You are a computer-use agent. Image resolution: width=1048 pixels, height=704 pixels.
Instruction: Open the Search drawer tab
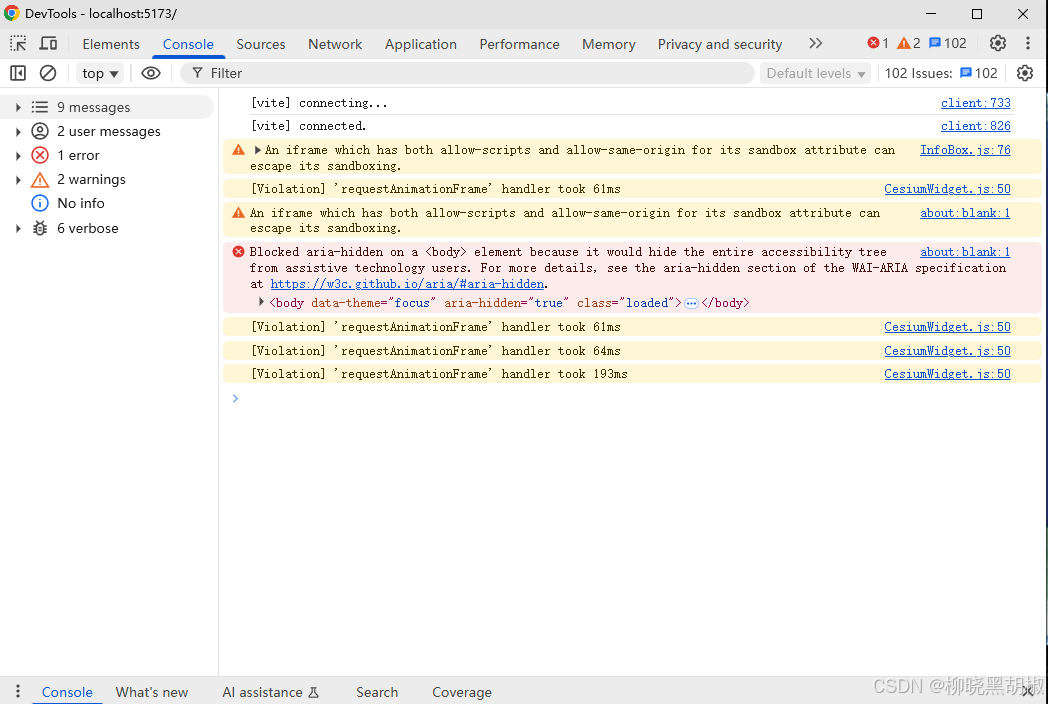(x=377, y=692)
